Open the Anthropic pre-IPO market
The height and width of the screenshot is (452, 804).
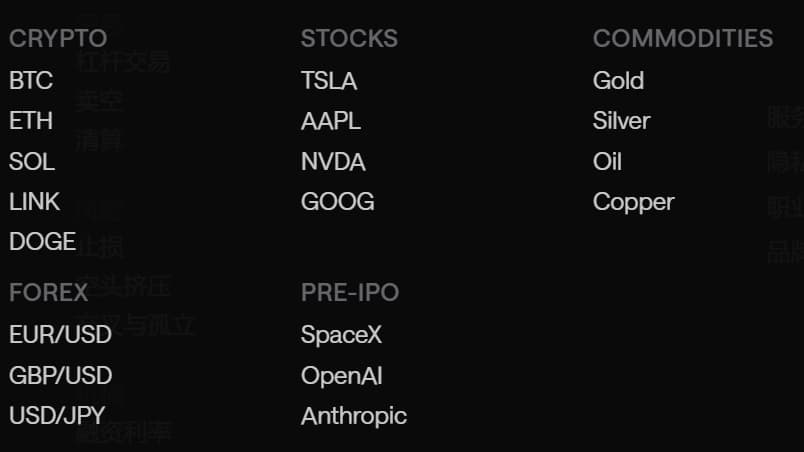coord(354,416)
